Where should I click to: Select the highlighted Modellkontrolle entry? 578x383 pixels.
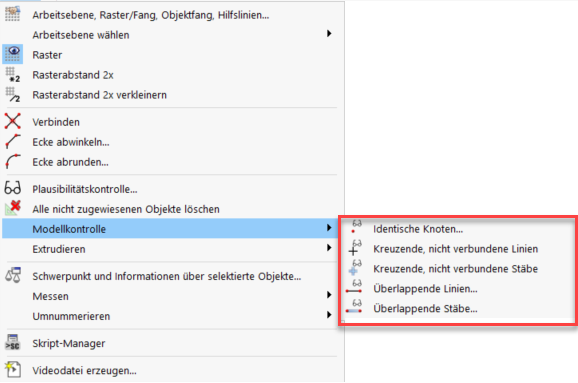[x=170, y=229]
